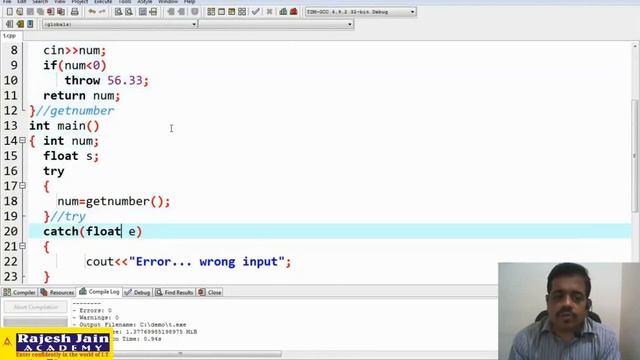Screen dimensions: 640x360
Task: Open the empty function list dropdown
Action: pos(276,24)
